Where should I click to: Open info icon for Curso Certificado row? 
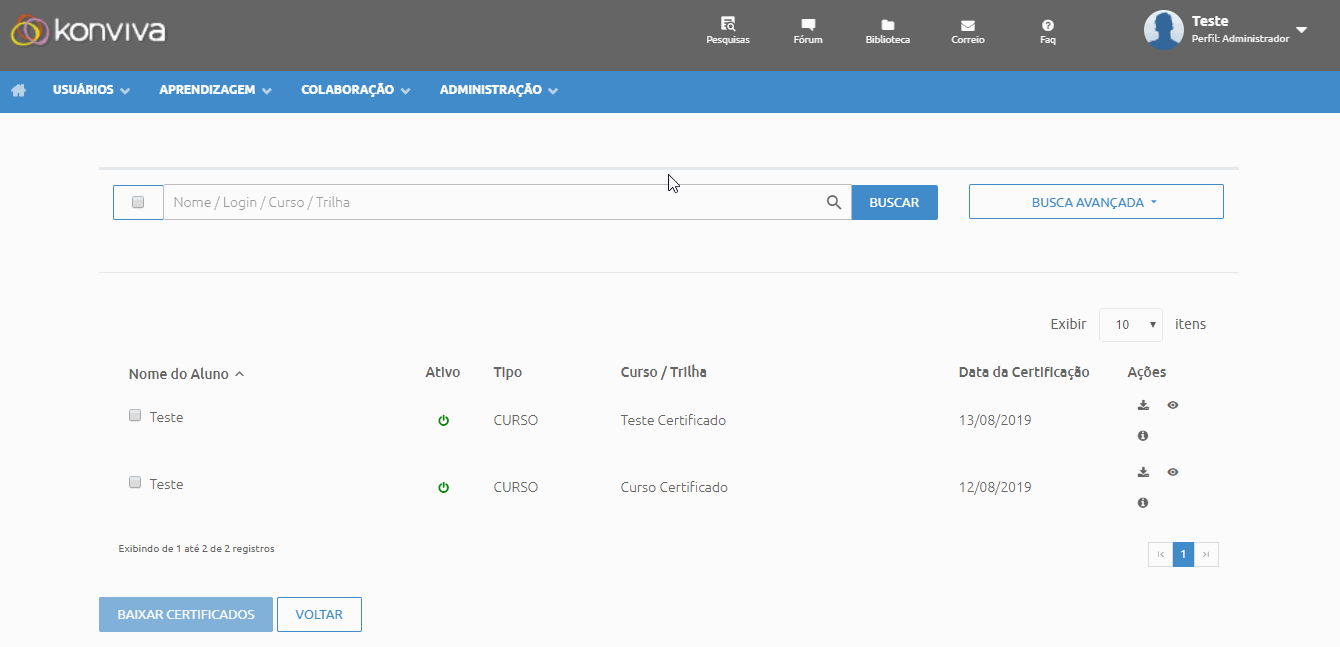click(1143, 503)
